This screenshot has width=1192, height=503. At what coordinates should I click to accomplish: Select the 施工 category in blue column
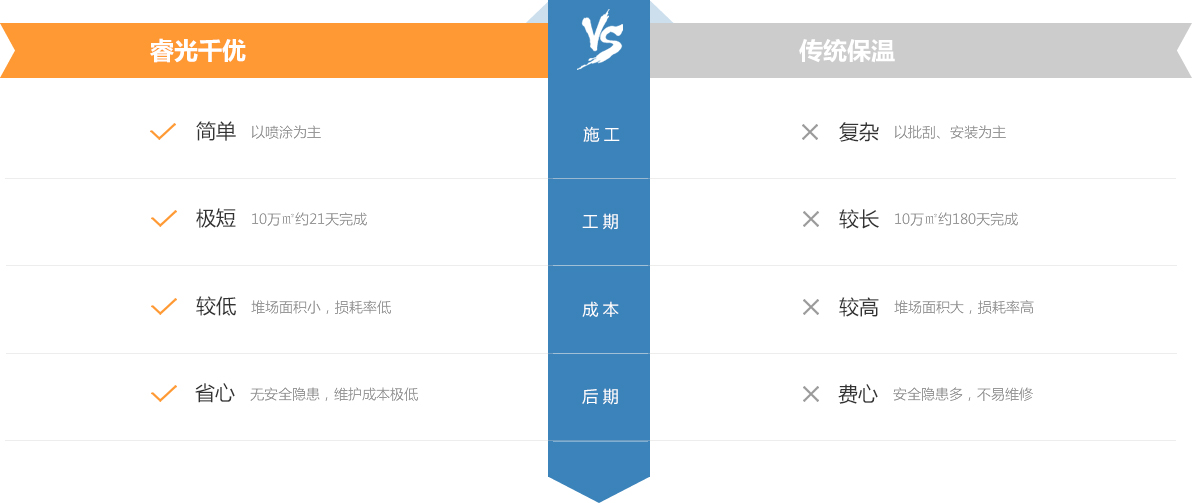point(599,135)
